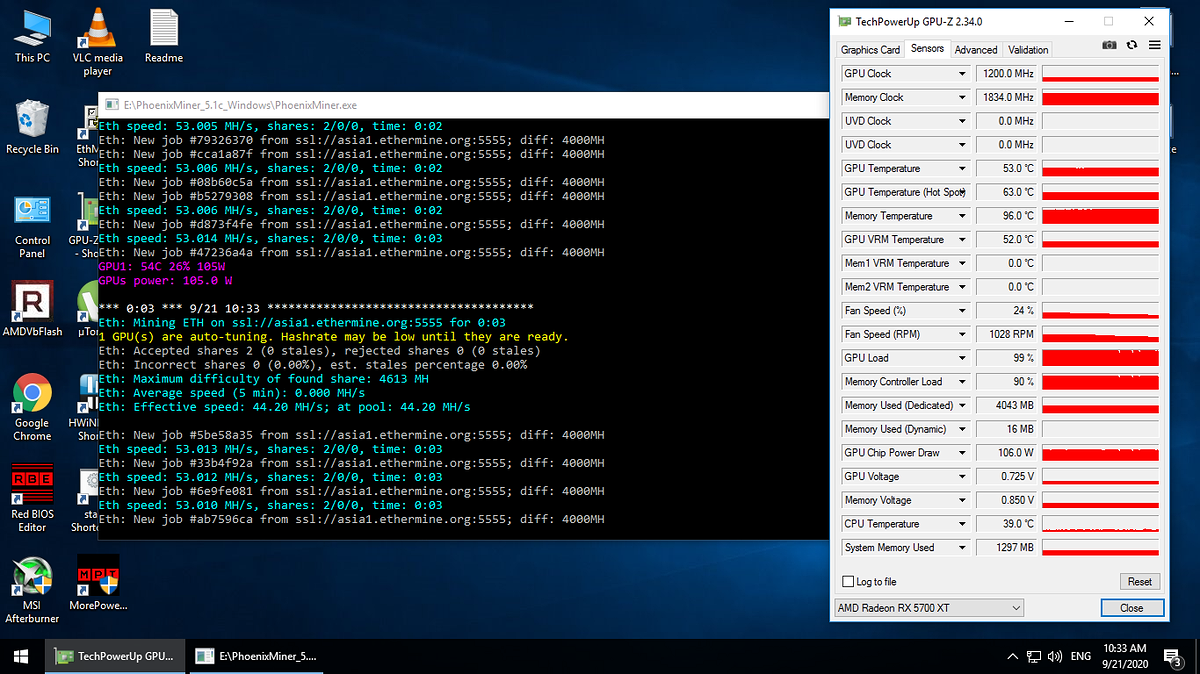Click the ENG language indicator
1200x674 pixels.
1081,657
